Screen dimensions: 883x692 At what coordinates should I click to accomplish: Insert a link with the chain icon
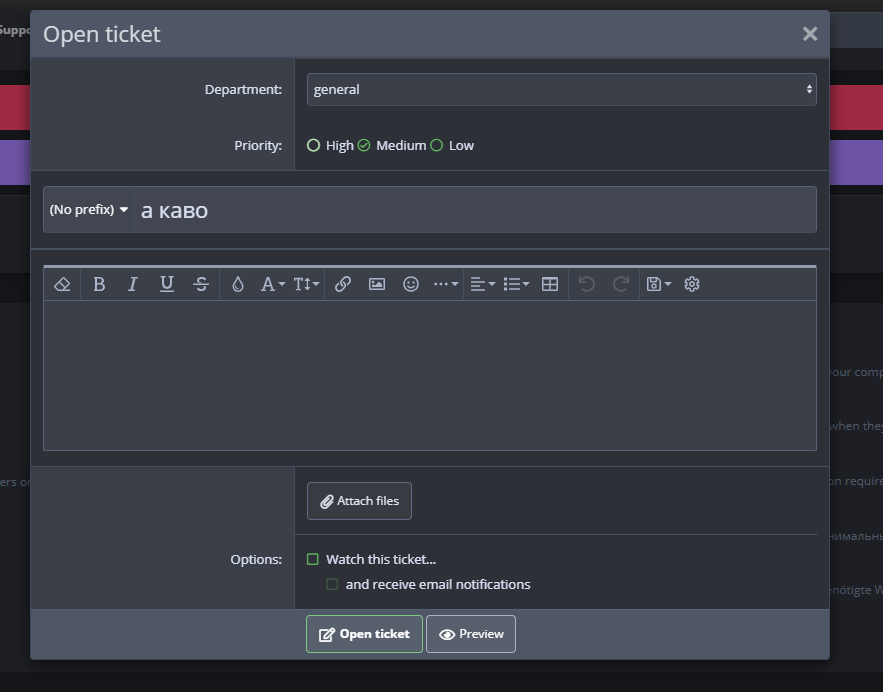pyautogui.click(x=343, y=284)
